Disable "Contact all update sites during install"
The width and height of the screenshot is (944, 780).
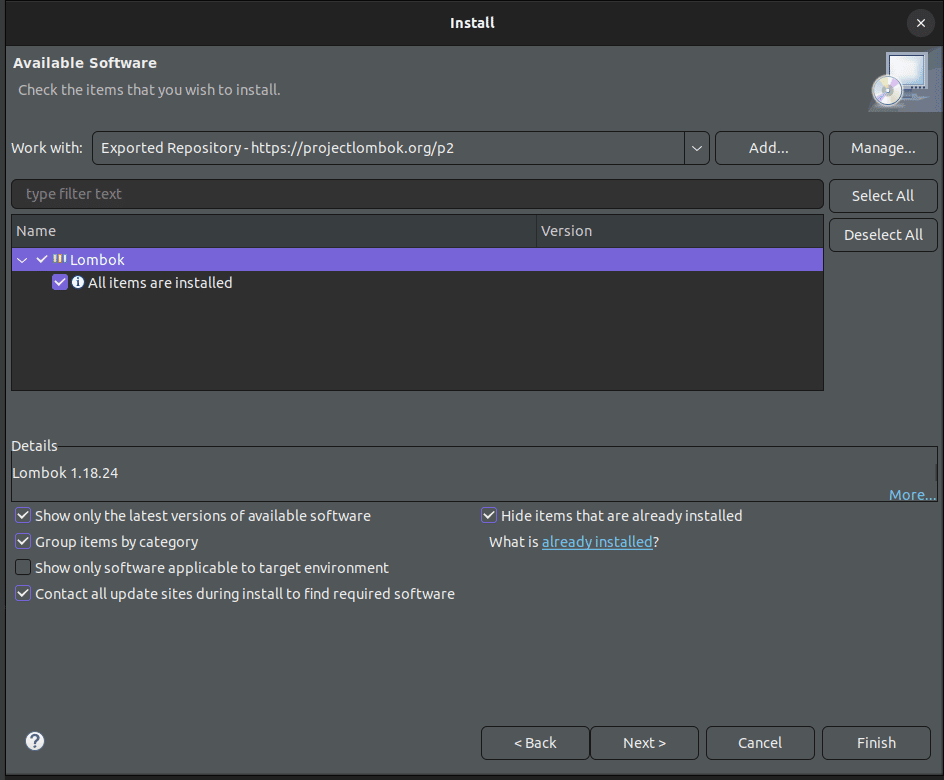point(22,593)
